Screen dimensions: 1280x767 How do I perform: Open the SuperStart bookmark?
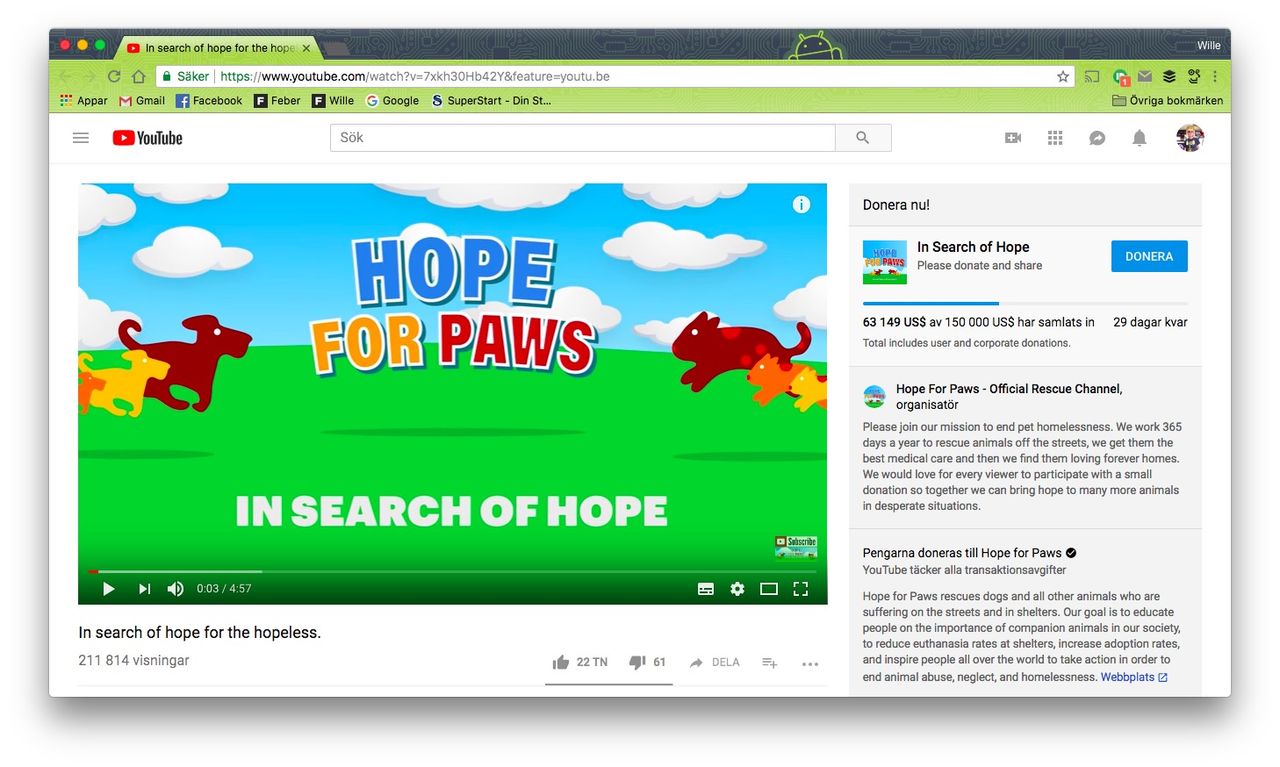pos(491,100)
